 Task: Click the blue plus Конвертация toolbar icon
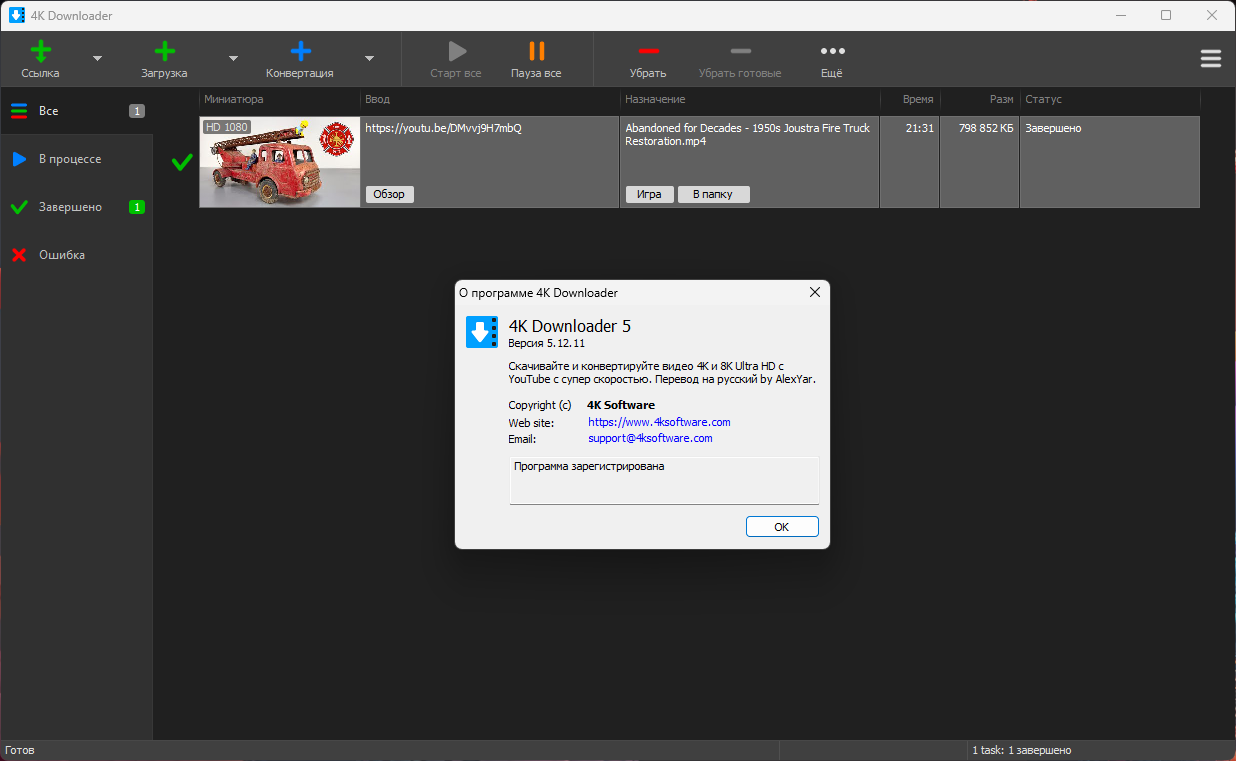click(300, 51)
